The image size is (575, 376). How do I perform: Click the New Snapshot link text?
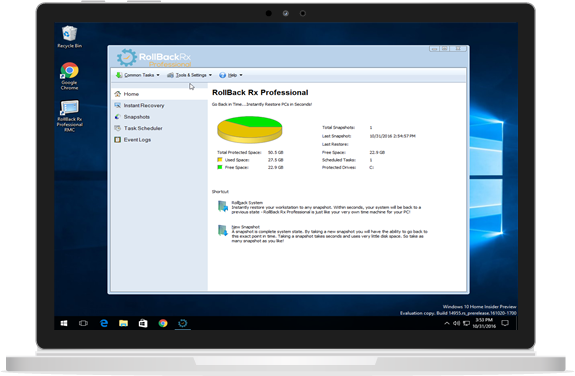tap(246, 227)
